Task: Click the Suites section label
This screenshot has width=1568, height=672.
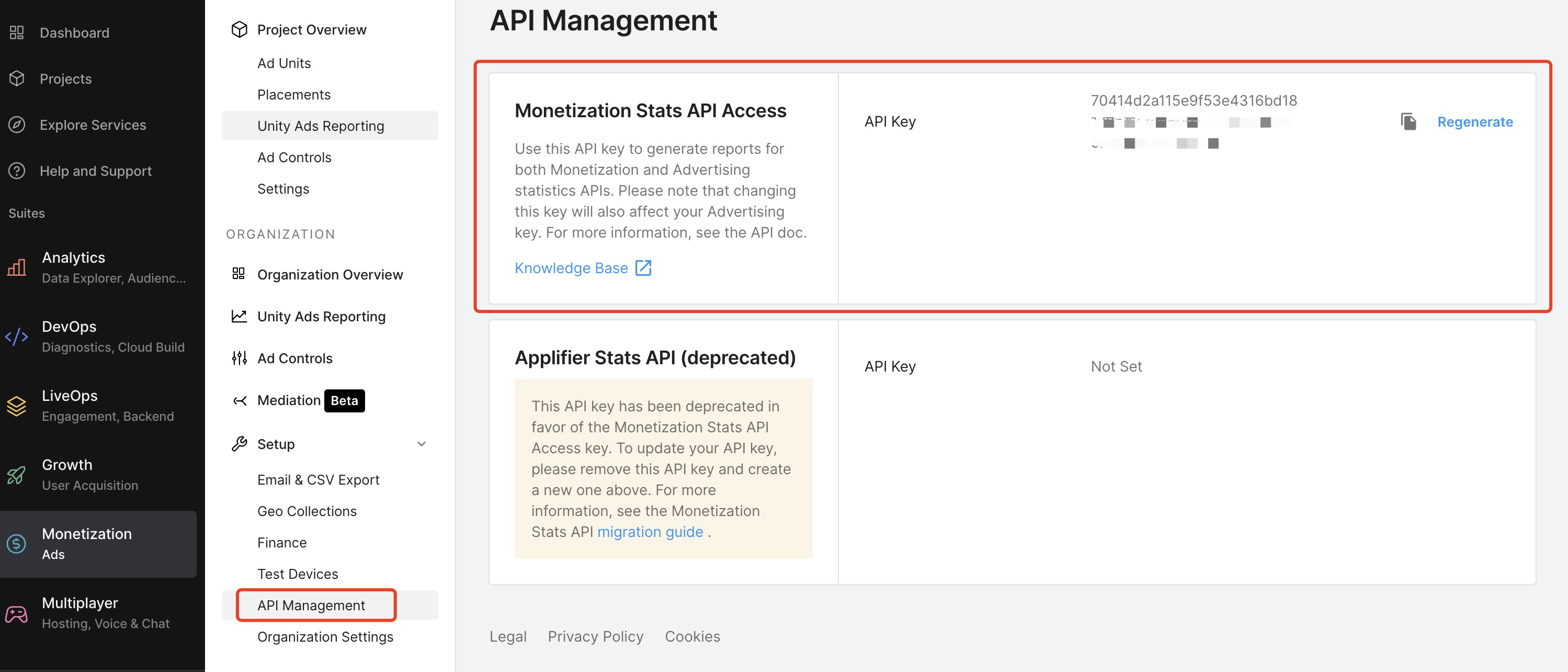Action: click(27, 212)
